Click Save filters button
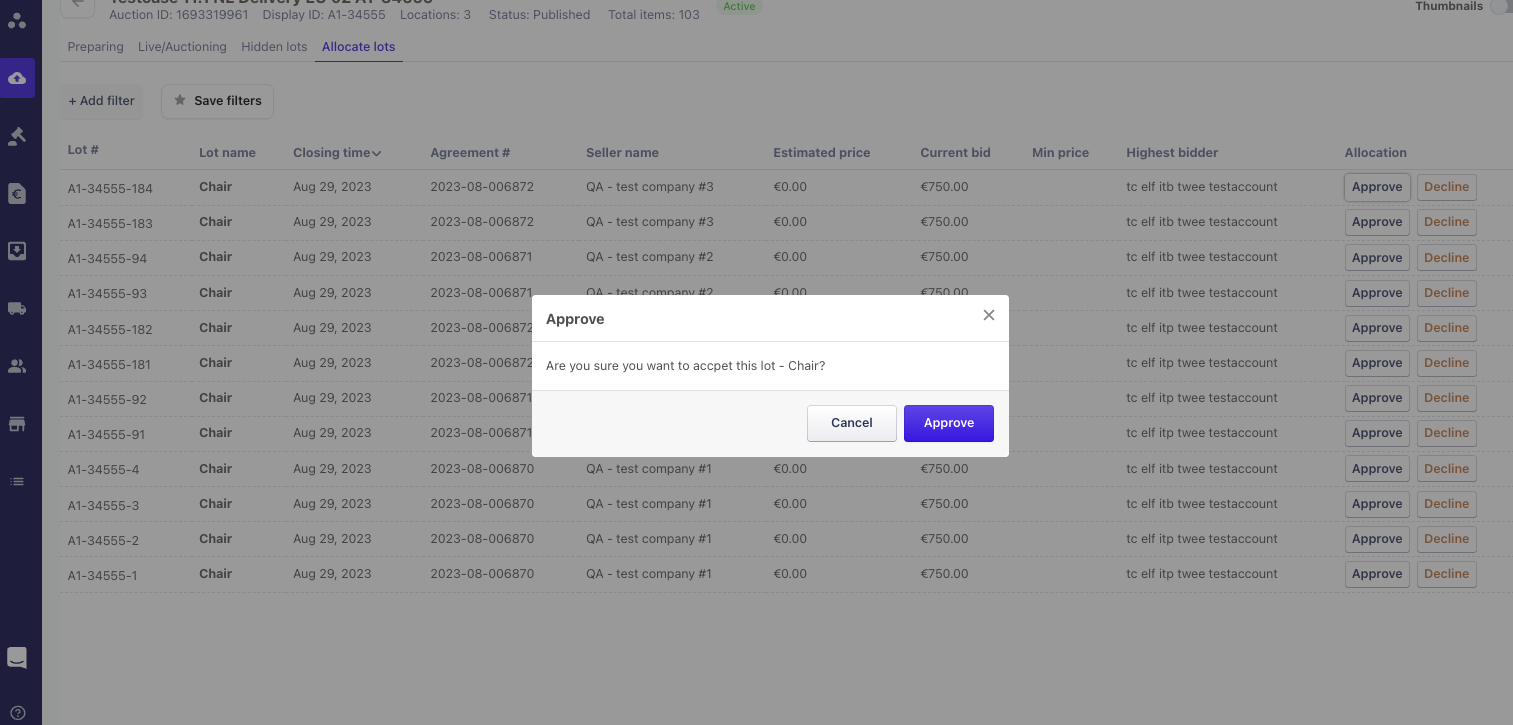1513x725 pixels. (217, 101)
